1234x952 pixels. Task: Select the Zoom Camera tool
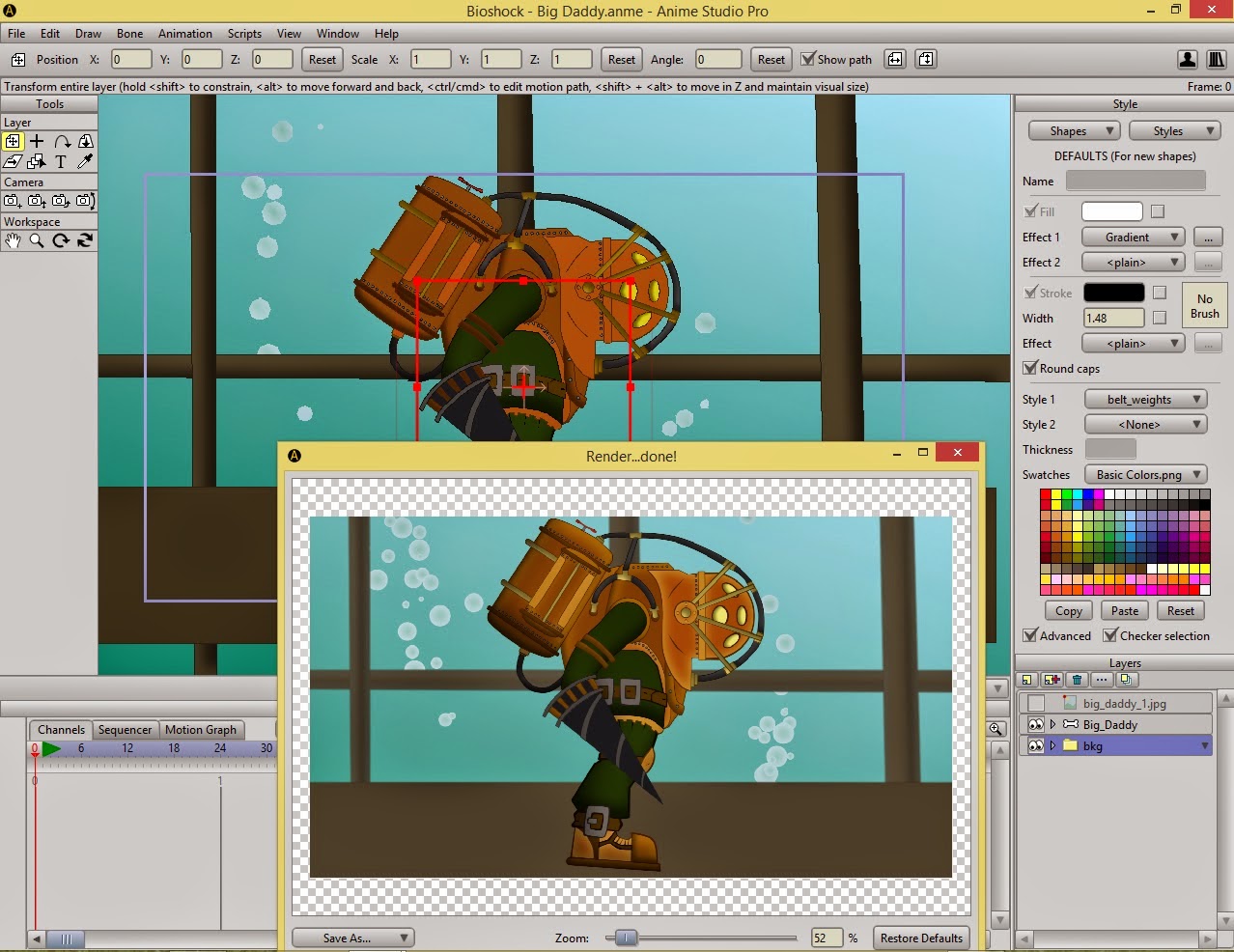(37, 201)
